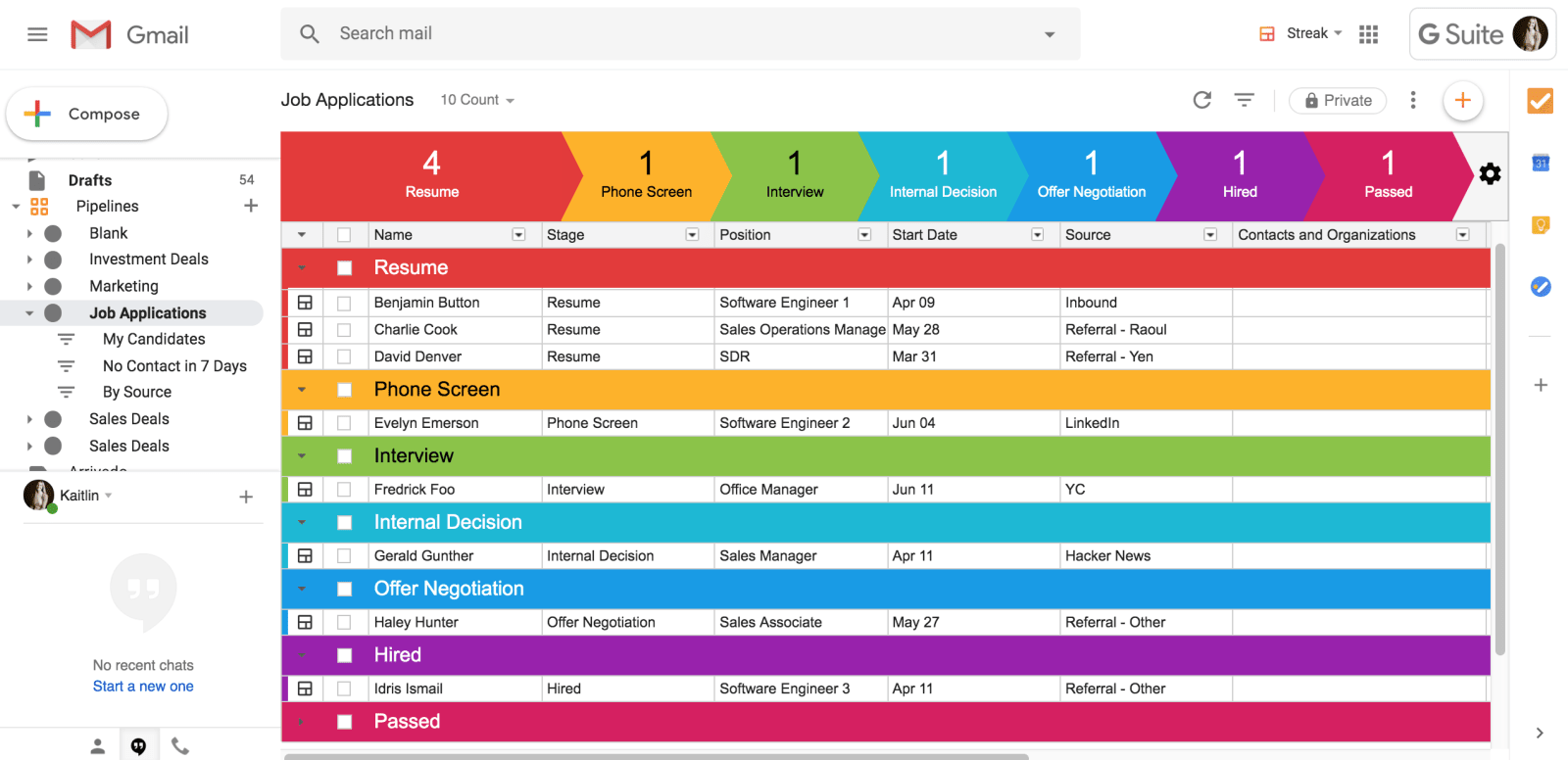Screen dimensions: 1568x760
Task: Select the Interview stage tab
Action: click(x=795, y=176)
